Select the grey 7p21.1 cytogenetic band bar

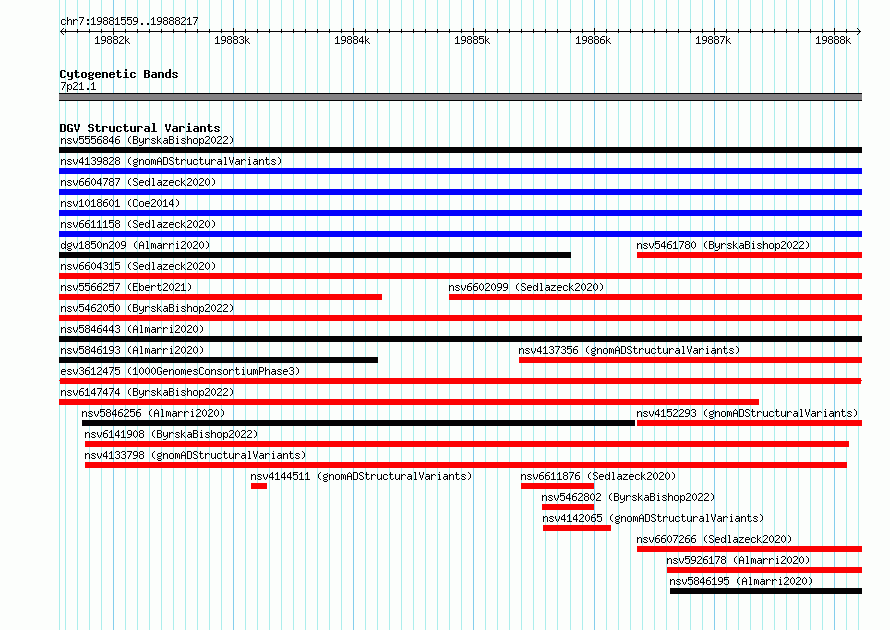[460, 97]
